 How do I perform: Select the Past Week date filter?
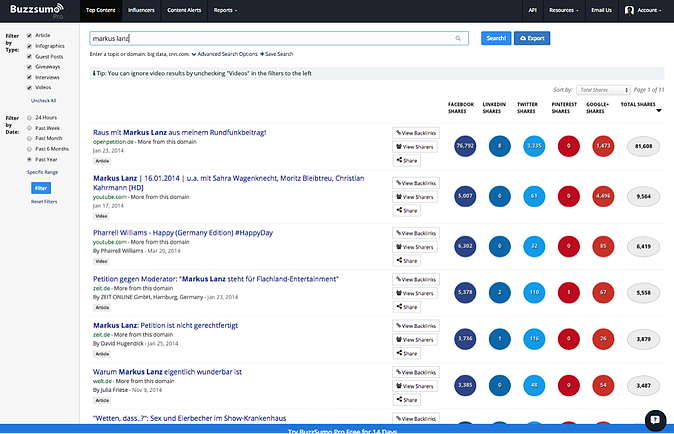(29, 128)
